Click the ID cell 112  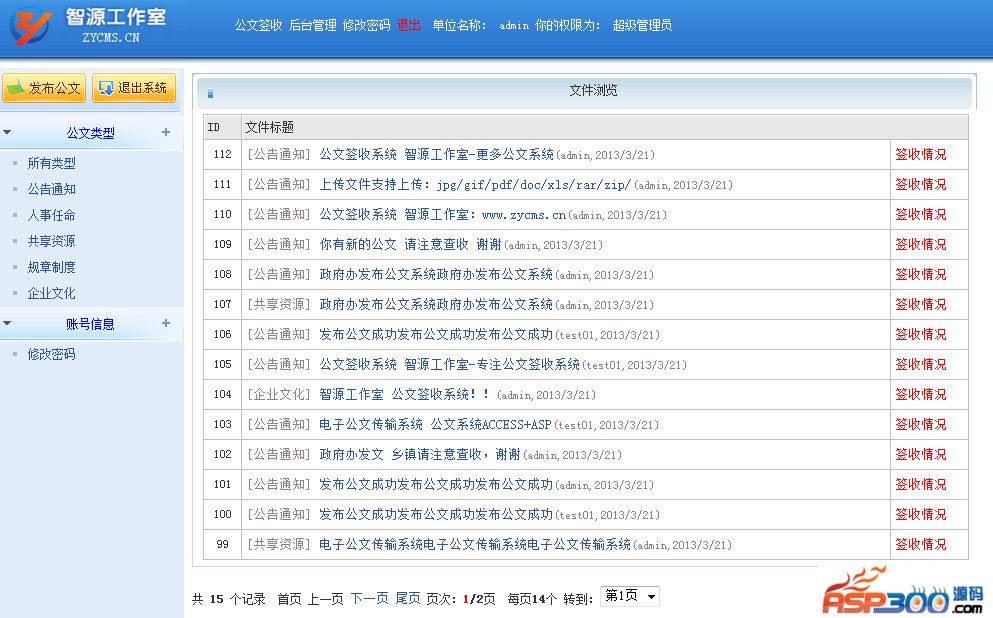coord(222,154)
